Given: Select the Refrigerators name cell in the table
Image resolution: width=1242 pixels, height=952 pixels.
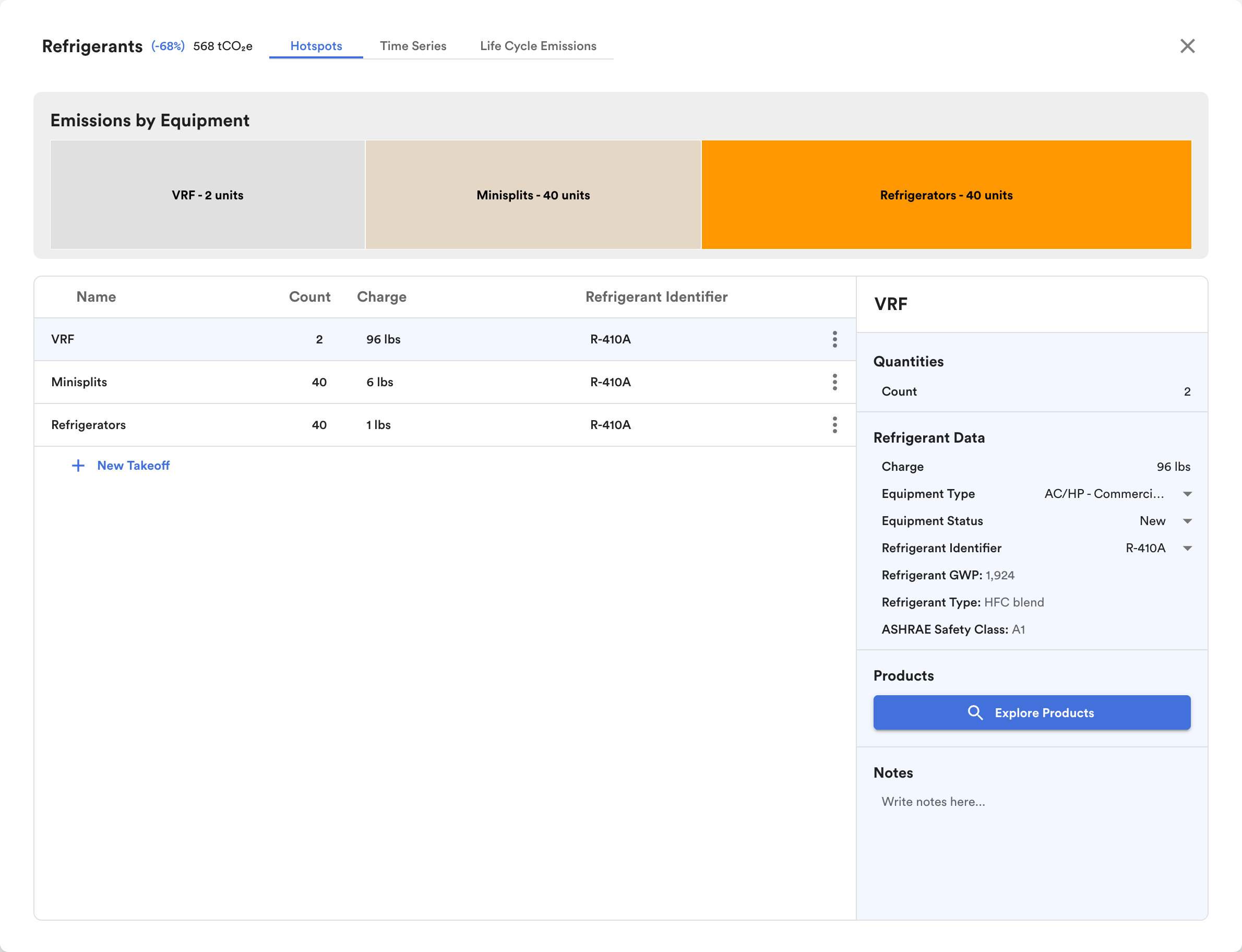Looking at the screenshot, I should click(88, 424).
